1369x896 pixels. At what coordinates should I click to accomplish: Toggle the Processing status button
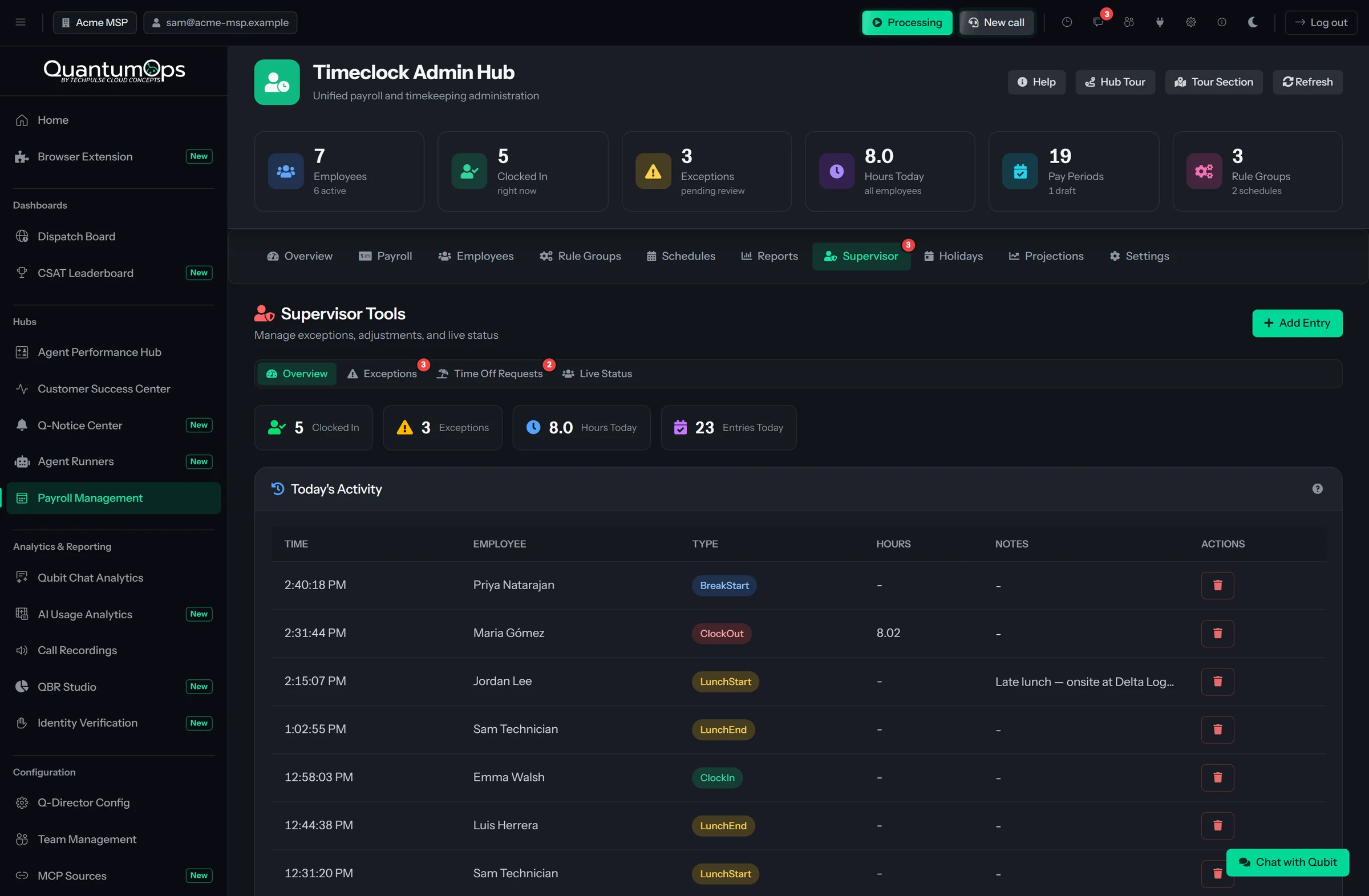tap(907, 22)
